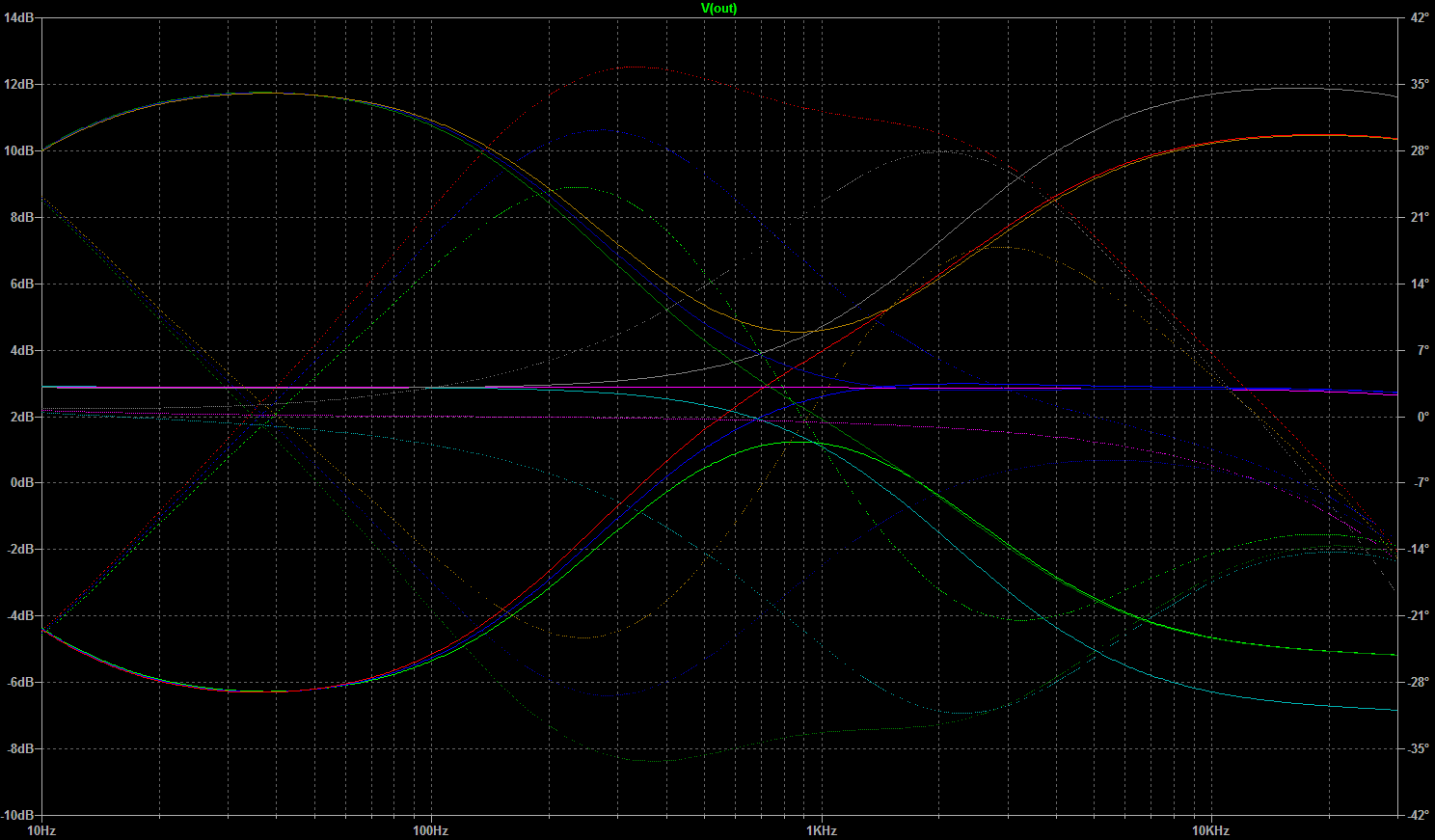Click the -14° phase axis label

(1418, 550)
